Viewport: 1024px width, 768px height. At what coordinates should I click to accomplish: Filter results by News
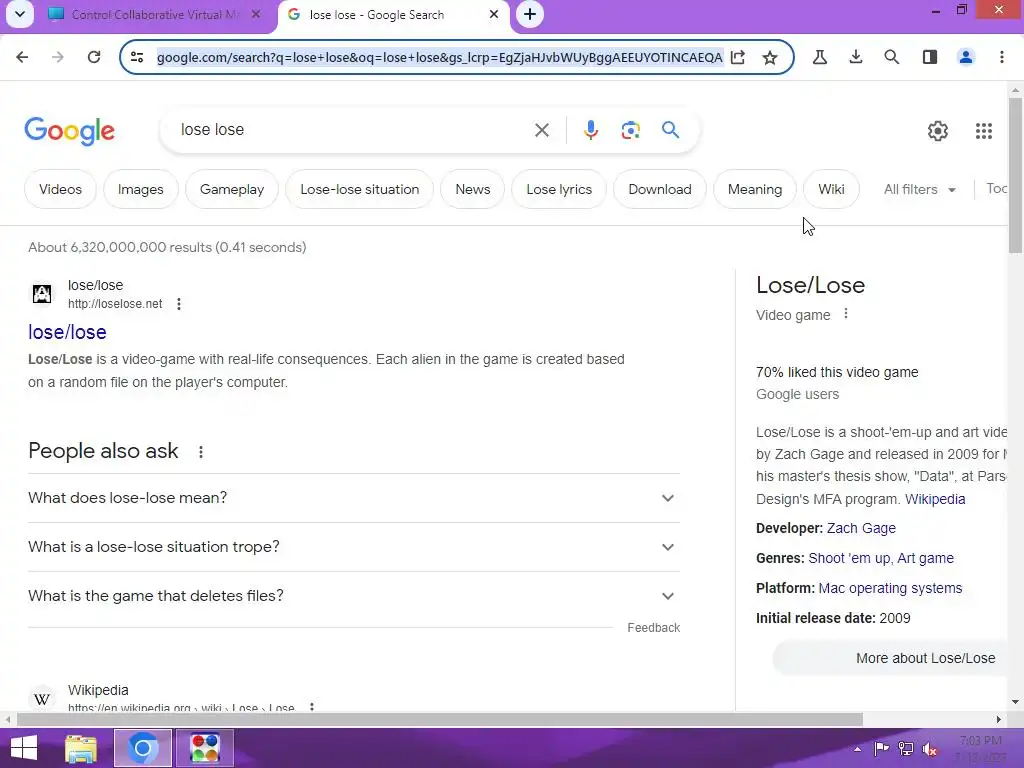click(x=472, y=189)
